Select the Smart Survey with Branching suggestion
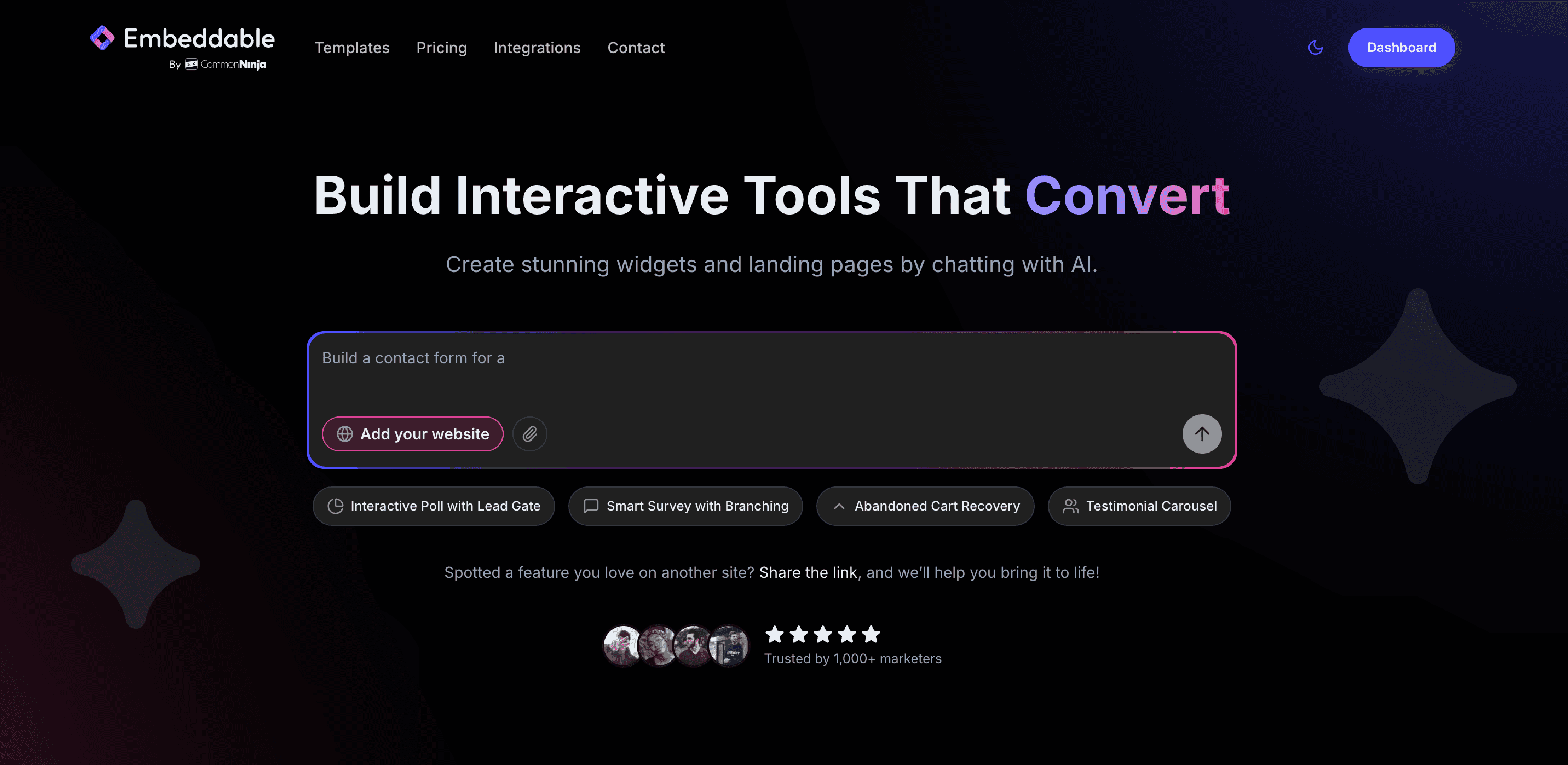The height and width of the screenshot is (765, 1568). [x=685, y=506]
